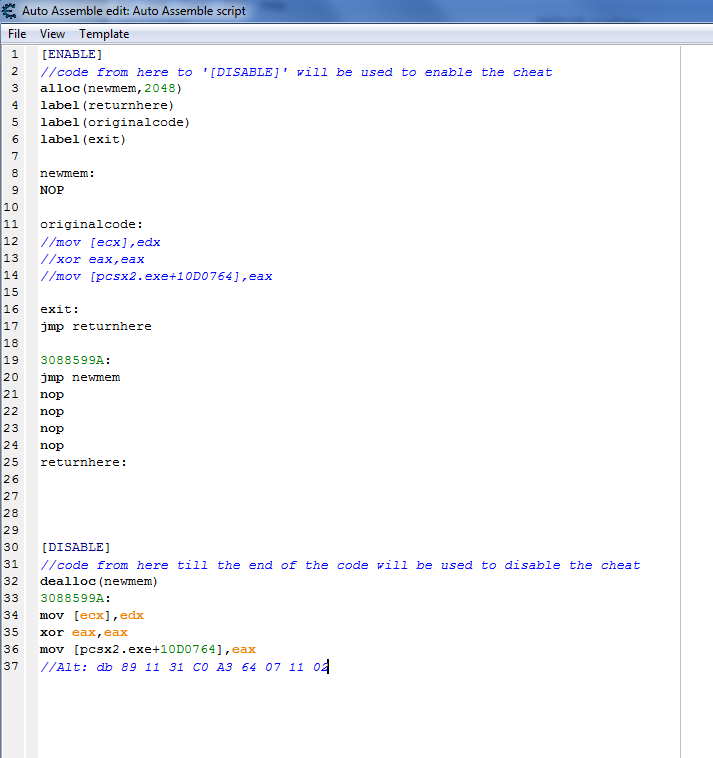The width and height of the screenshot is (713, 758).
Task: Click the alloc(newmem,2048) line
Action: click(111, 88)
